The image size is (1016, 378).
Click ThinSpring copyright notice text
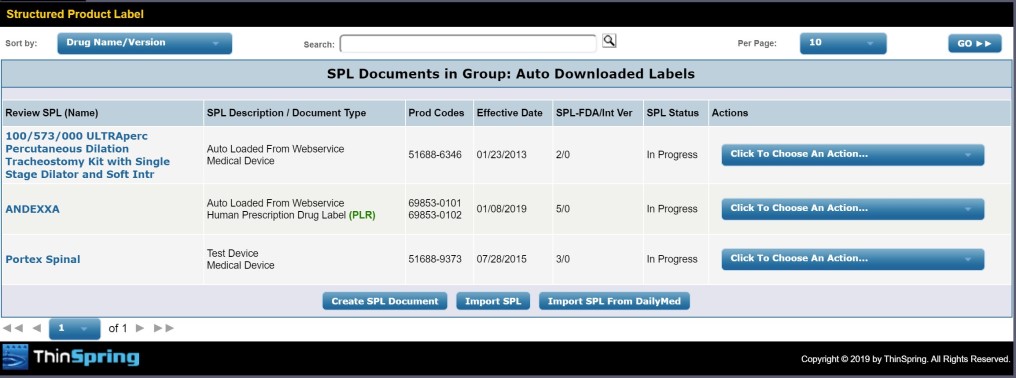click(905, 359)
